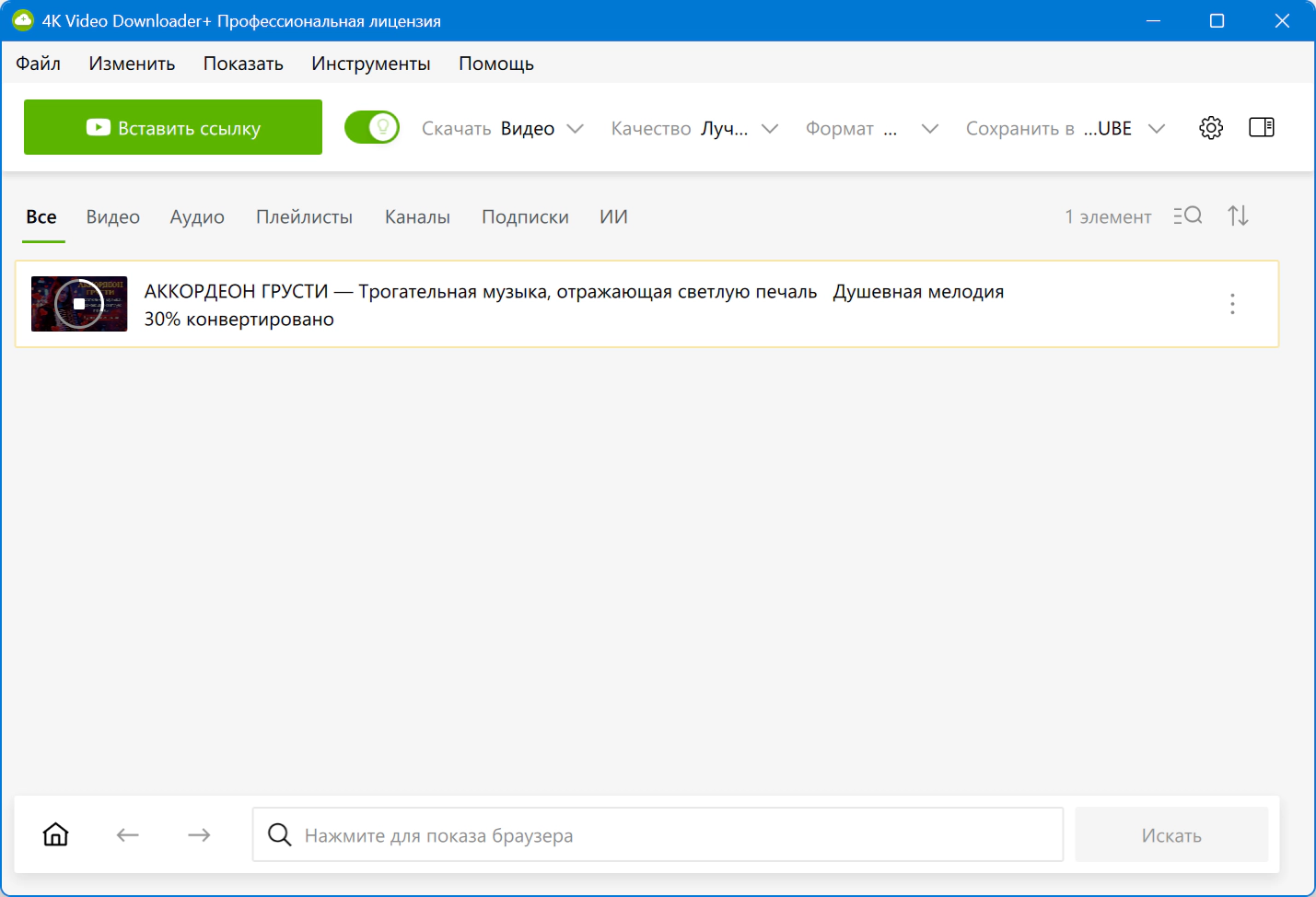Expand the Скачать Видео dropdown

point(503,129)
